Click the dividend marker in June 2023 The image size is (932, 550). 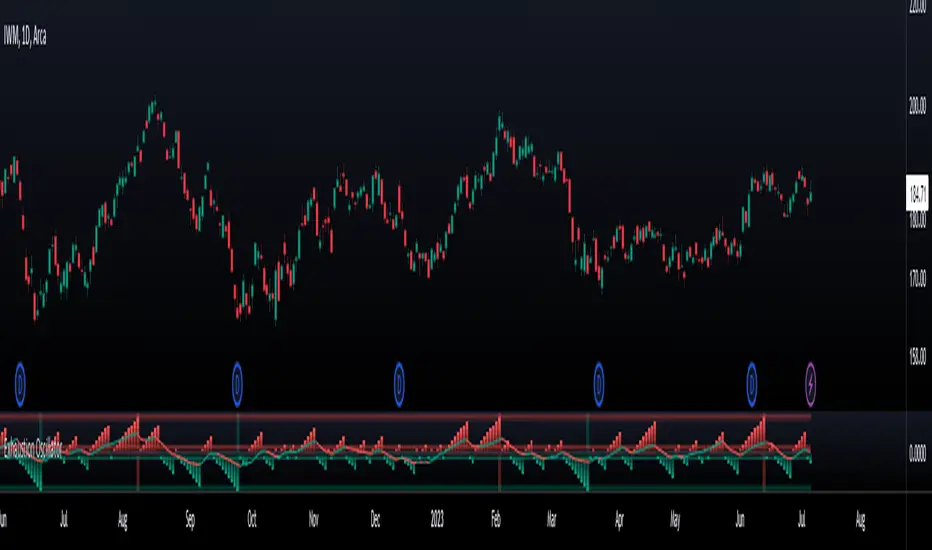pyautogui.click(x=751, y=384)
